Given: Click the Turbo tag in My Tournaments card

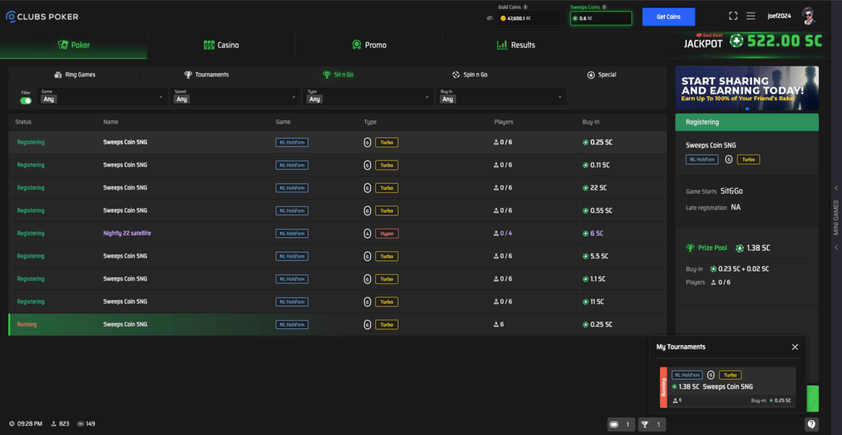Looking at the screenshot, I should (x=730, y=375).
